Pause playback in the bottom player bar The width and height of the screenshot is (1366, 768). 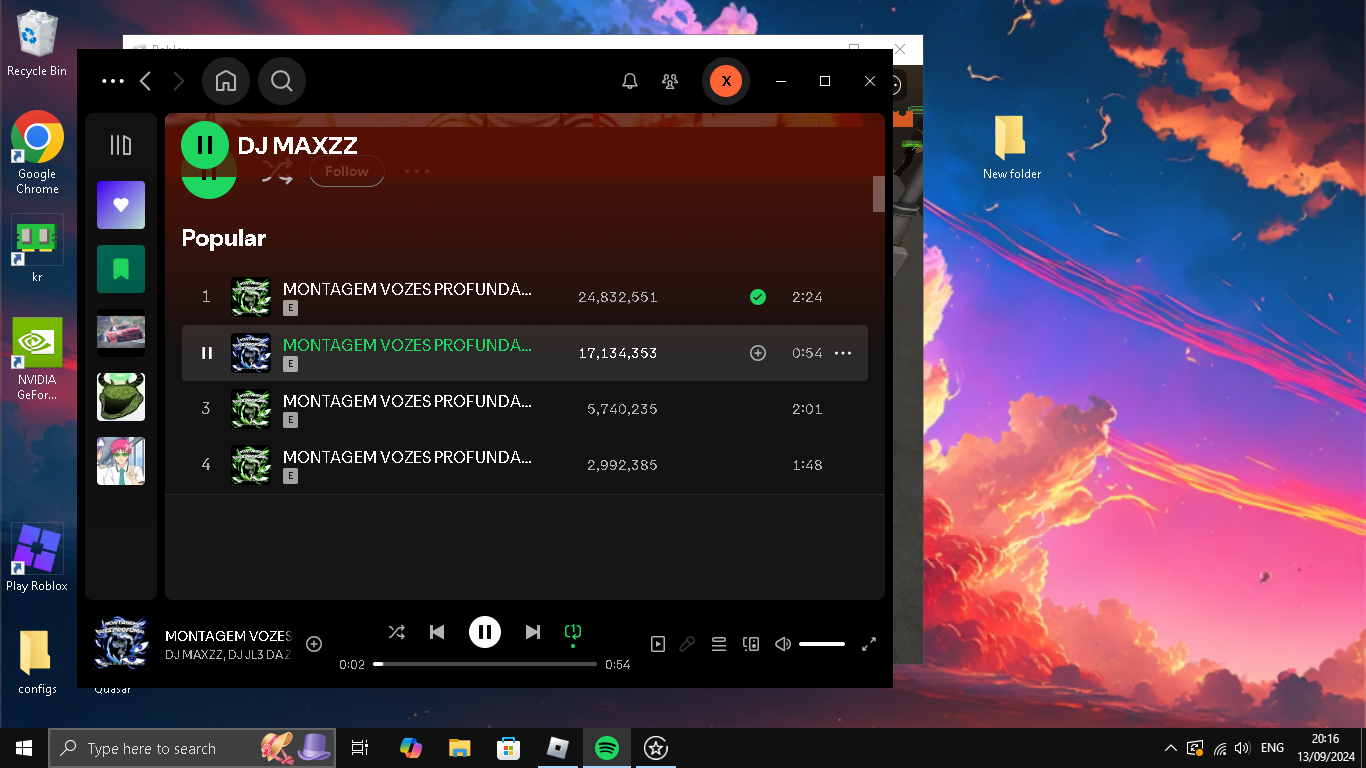coord(485,632)
